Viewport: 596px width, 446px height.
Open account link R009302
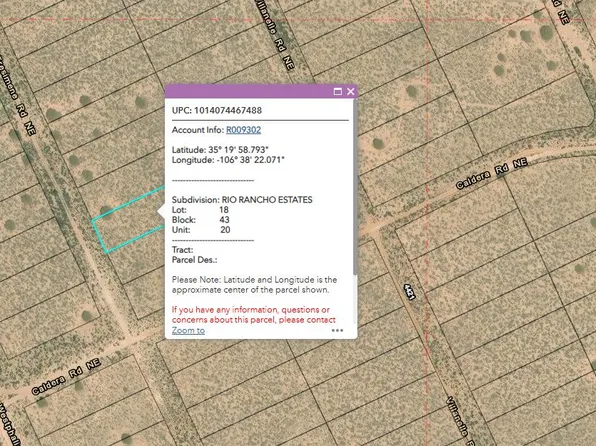pyautogui.click(x=243, y=130)
